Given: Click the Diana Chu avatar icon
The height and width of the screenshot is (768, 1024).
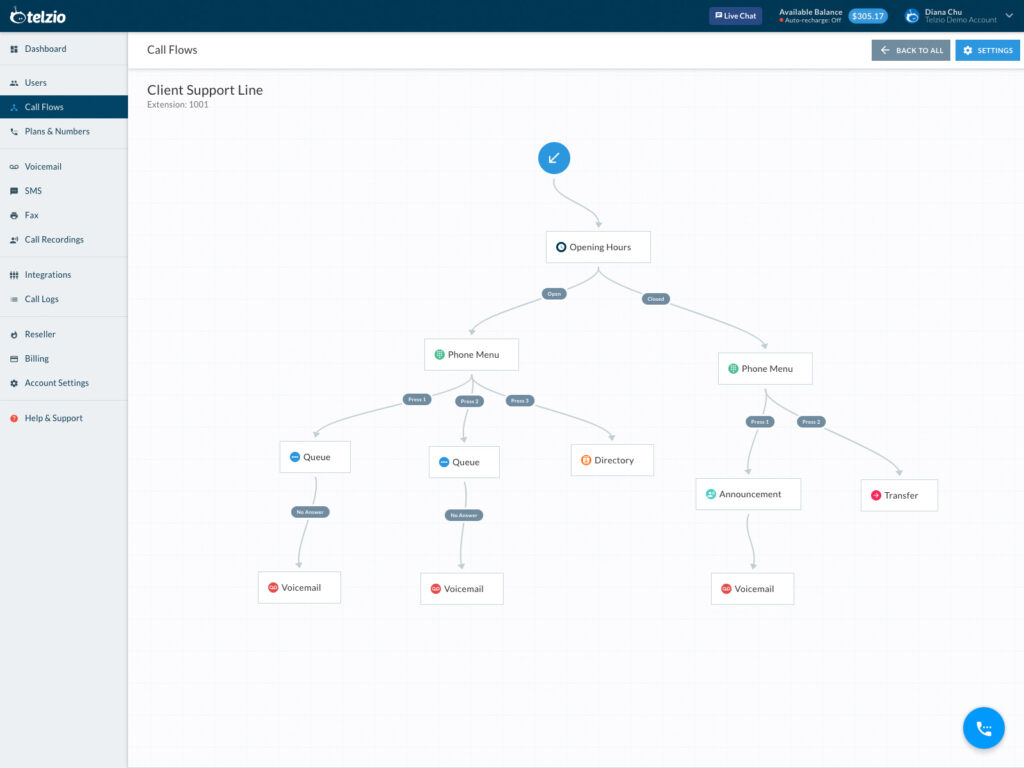Looking at the screenshot, I should [912, 16].
